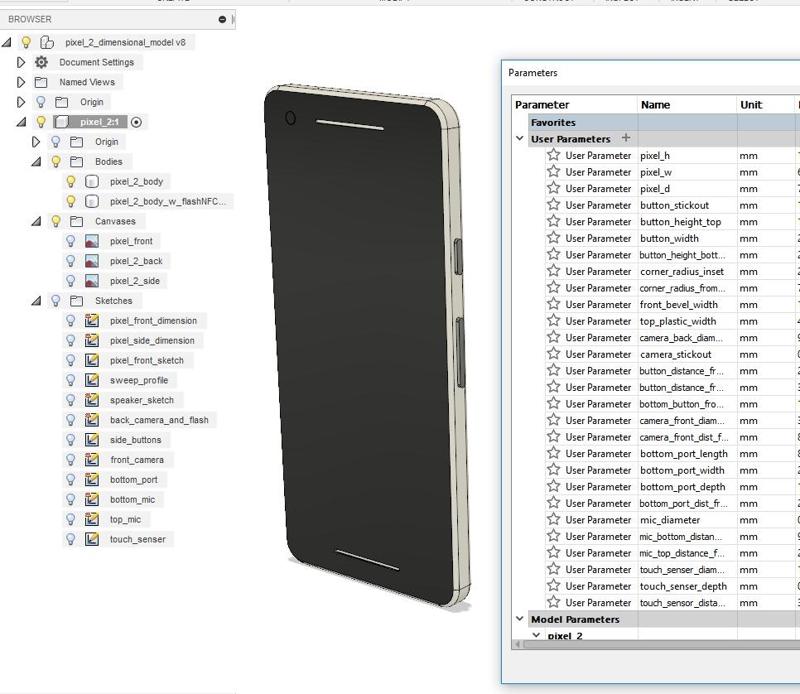Expand the Document Settings tree node
The width and height of the screenshot is (800, 694).
[21, 62]
